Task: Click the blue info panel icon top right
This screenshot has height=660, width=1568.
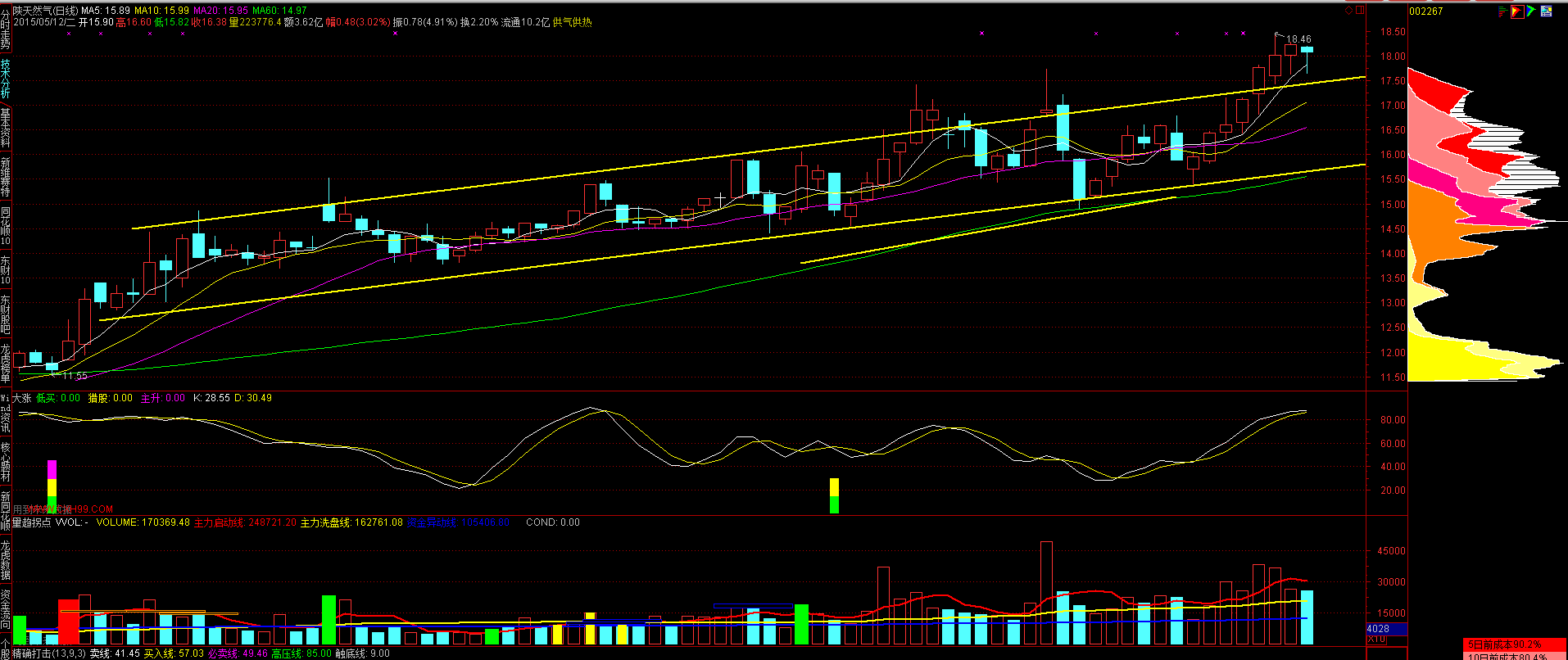Action: 1547,11
